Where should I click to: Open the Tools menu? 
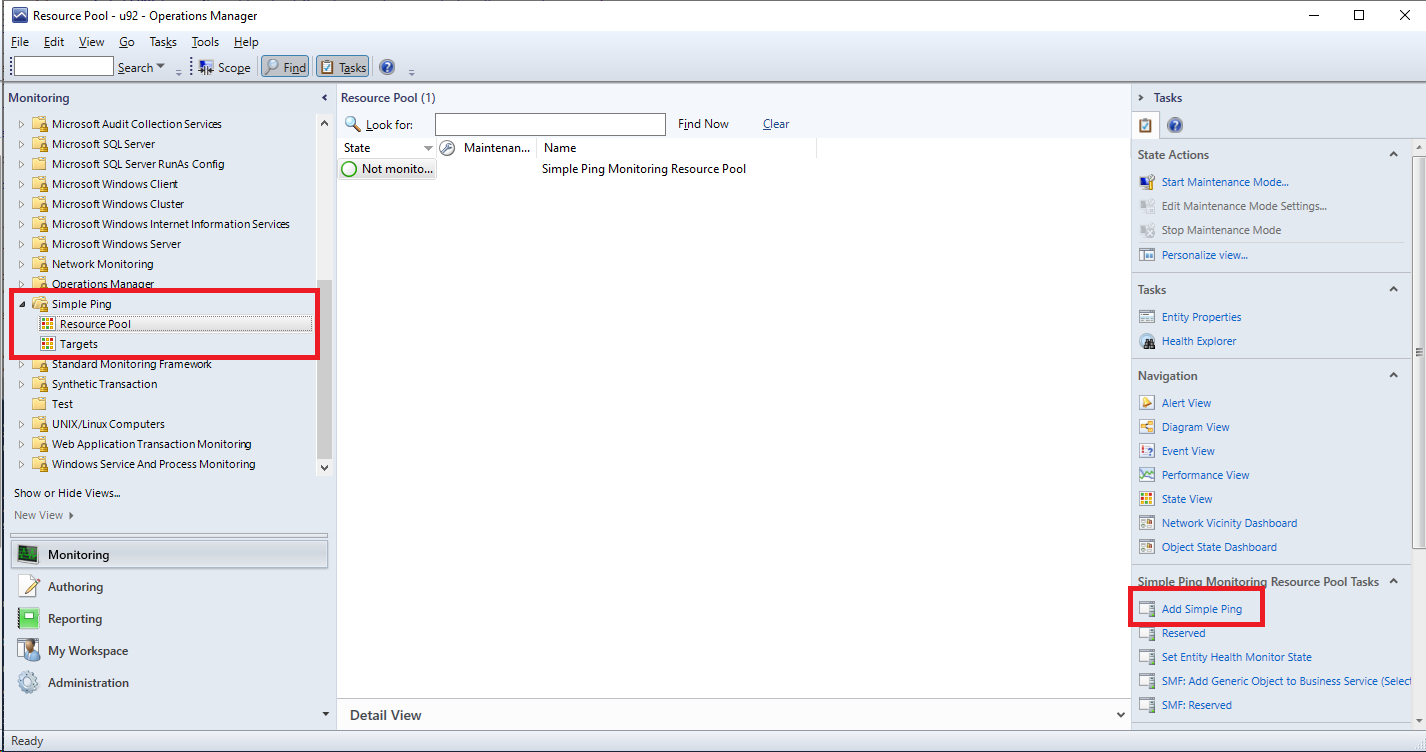pos(205,42)
